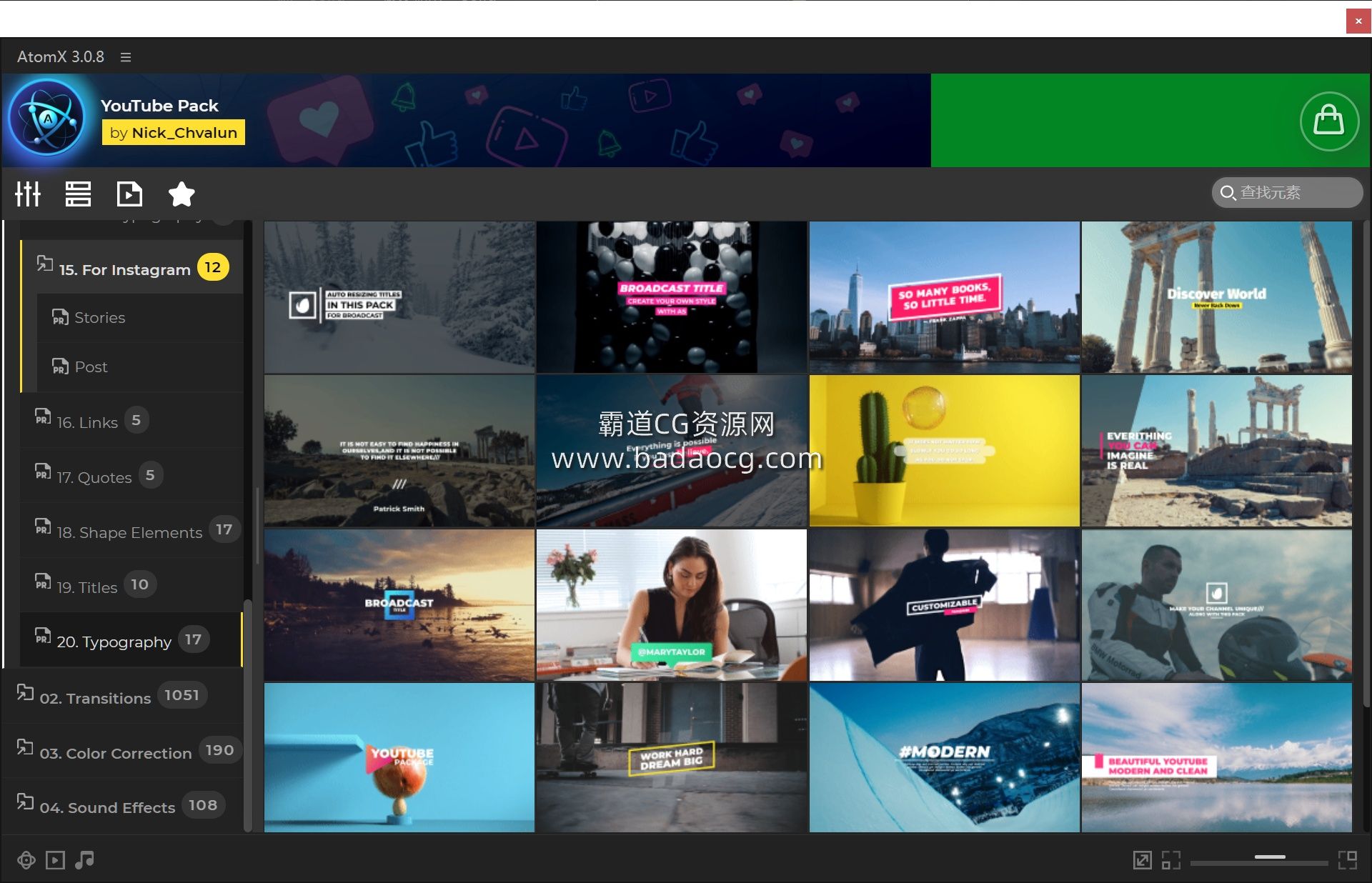The height and width of the screenshot is (883, 1372).
Task: Select the small thumbnail grid size icon
Action: 1170,860
